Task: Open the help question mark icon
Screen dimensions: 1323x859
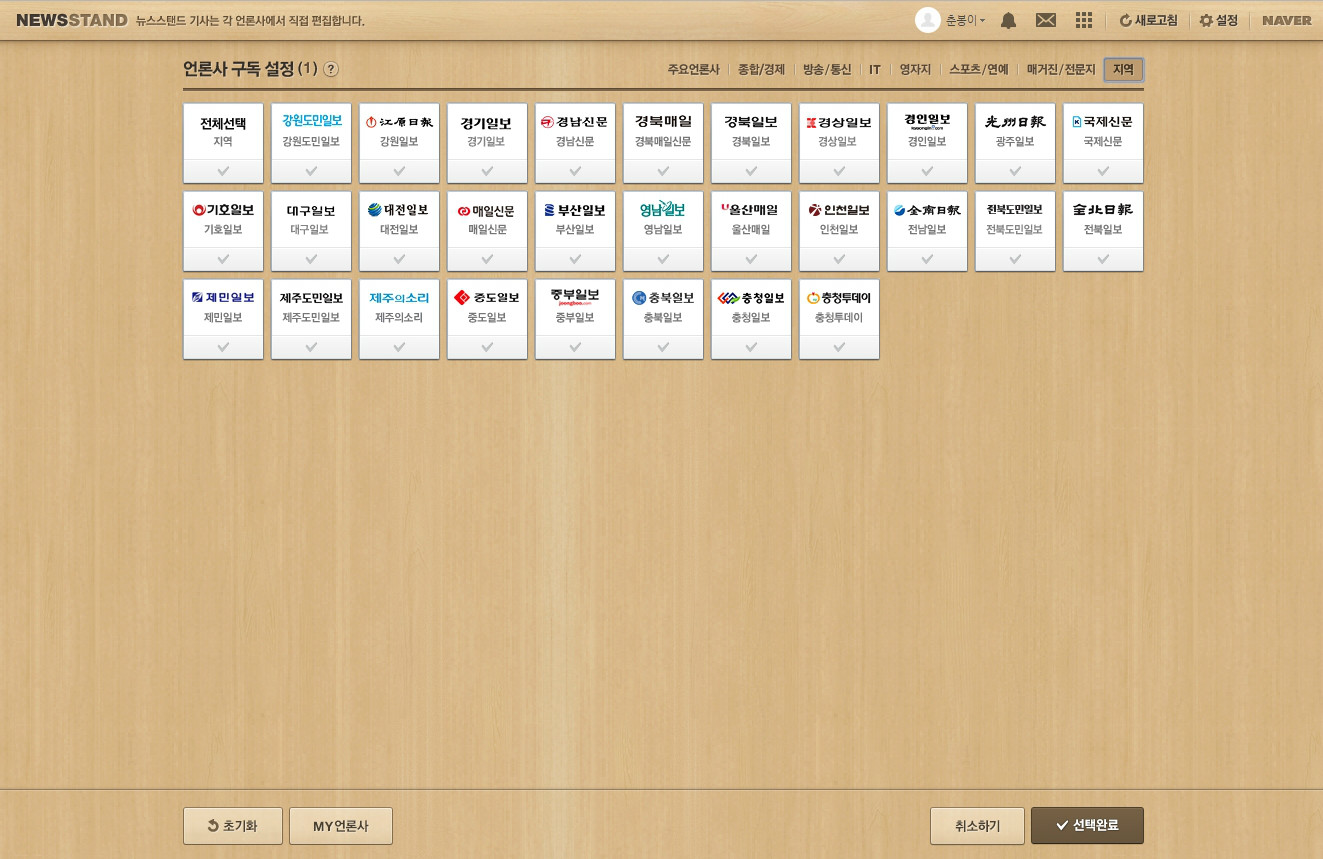Action: click(x=331, y=69)
